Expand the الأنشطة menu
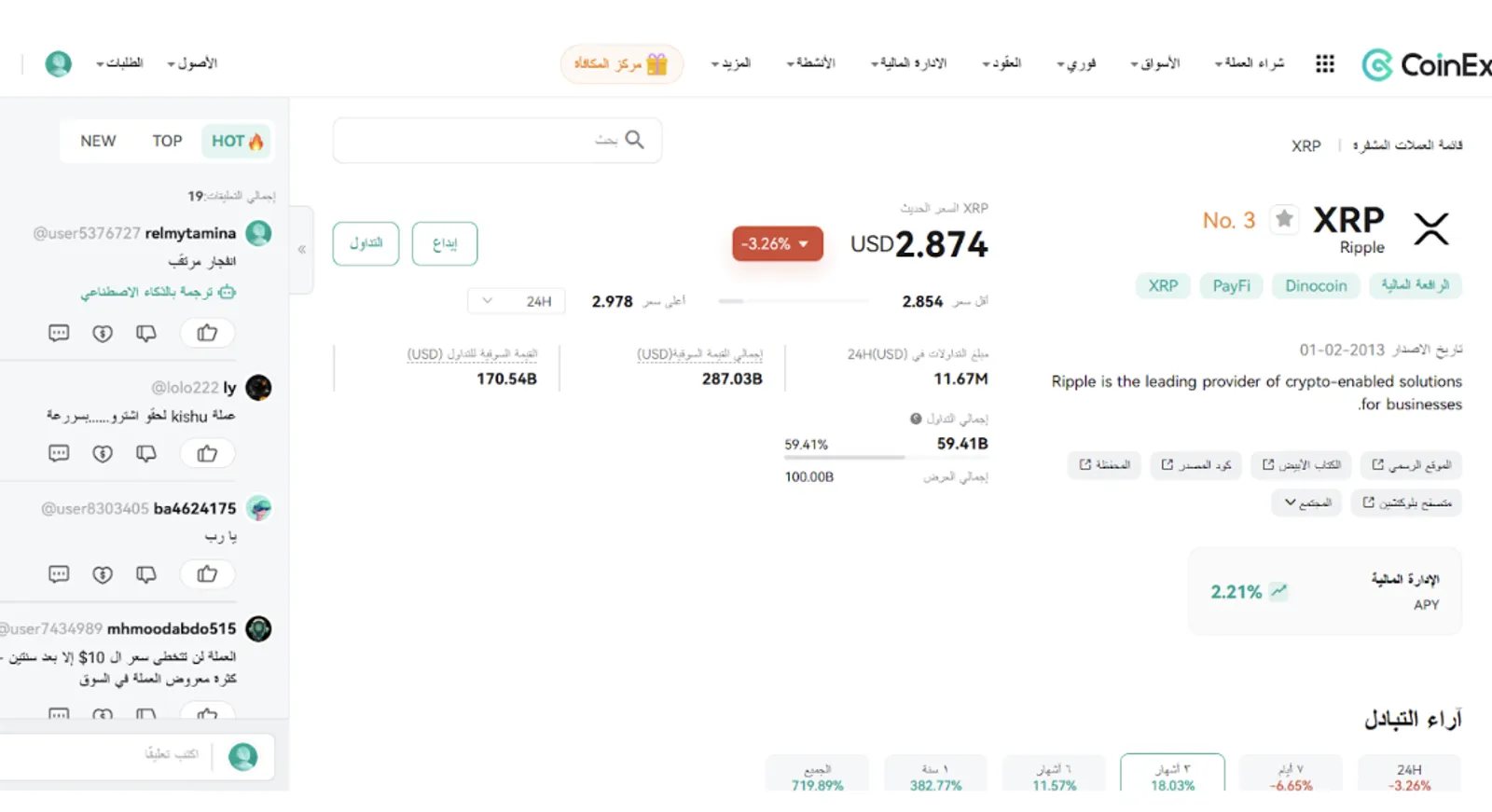The image size is (1492, 812). [810, 63]
